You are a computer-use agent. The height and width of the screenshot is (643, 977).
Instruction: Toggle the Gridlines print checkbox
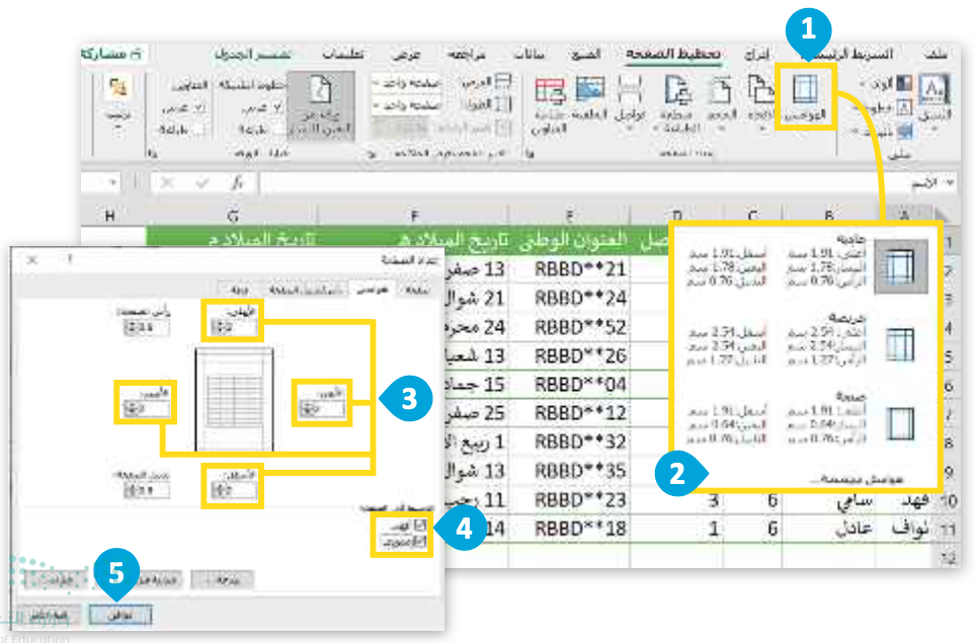tap(279, 129)
